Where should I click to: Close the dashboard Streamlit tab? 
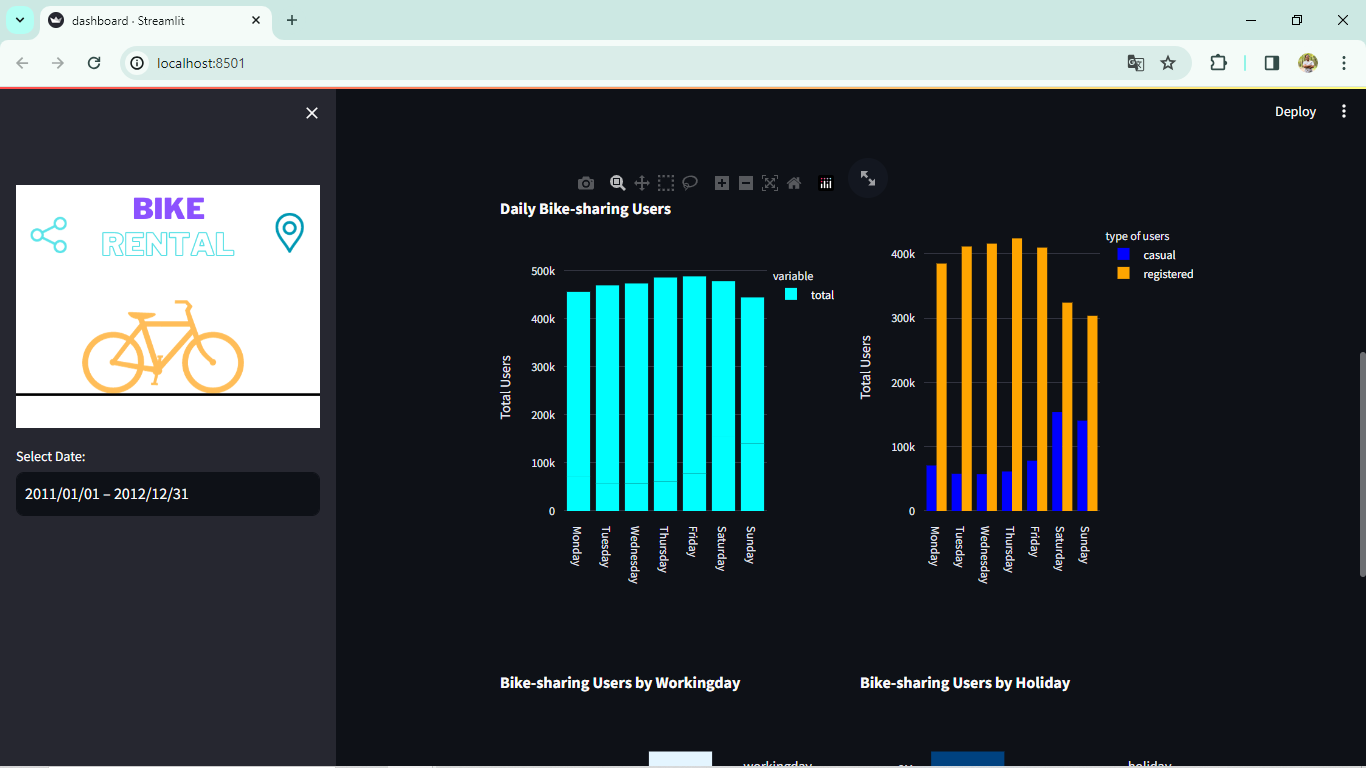click(256, 20)
